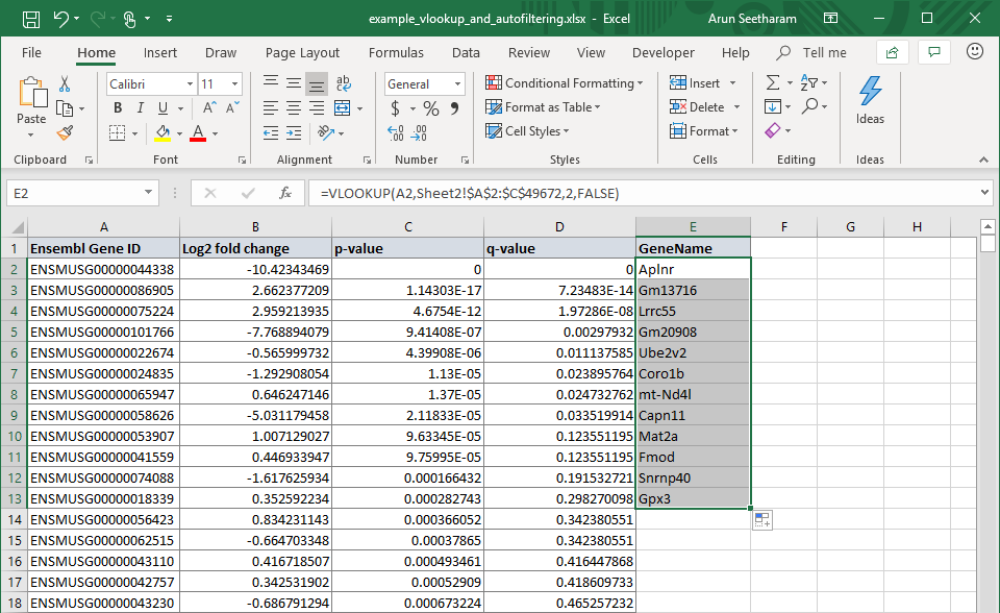Click the Wrap Text icon

point(343,84)
